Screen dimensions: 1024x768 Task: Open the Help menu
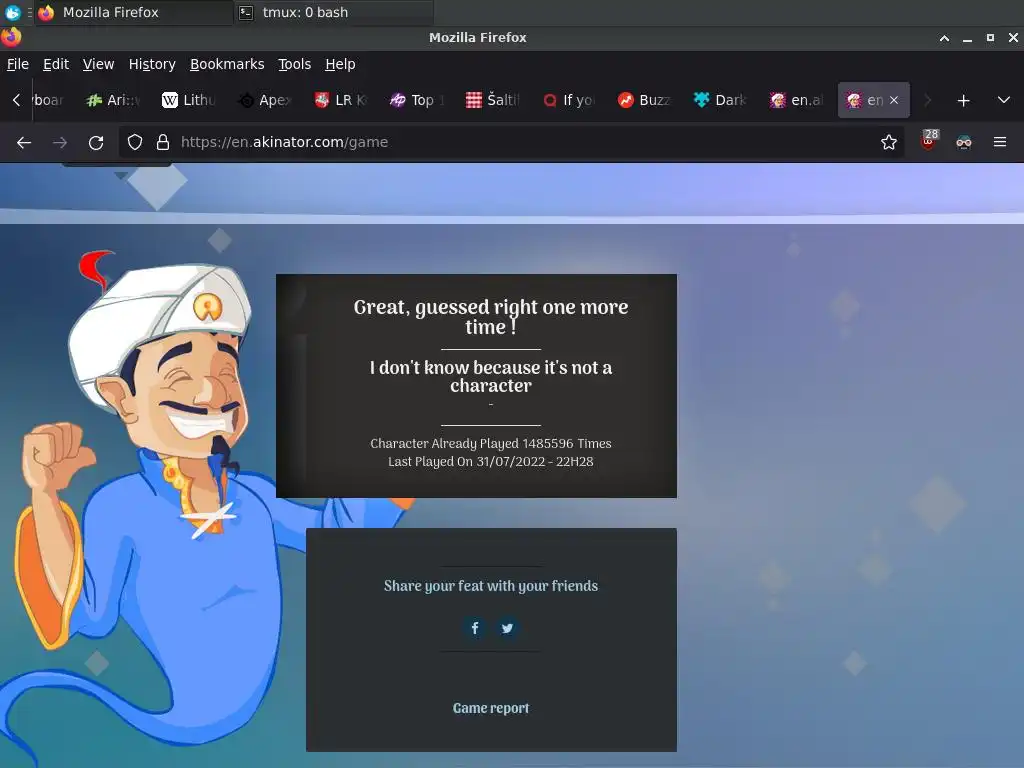click(x=340, y=64)
